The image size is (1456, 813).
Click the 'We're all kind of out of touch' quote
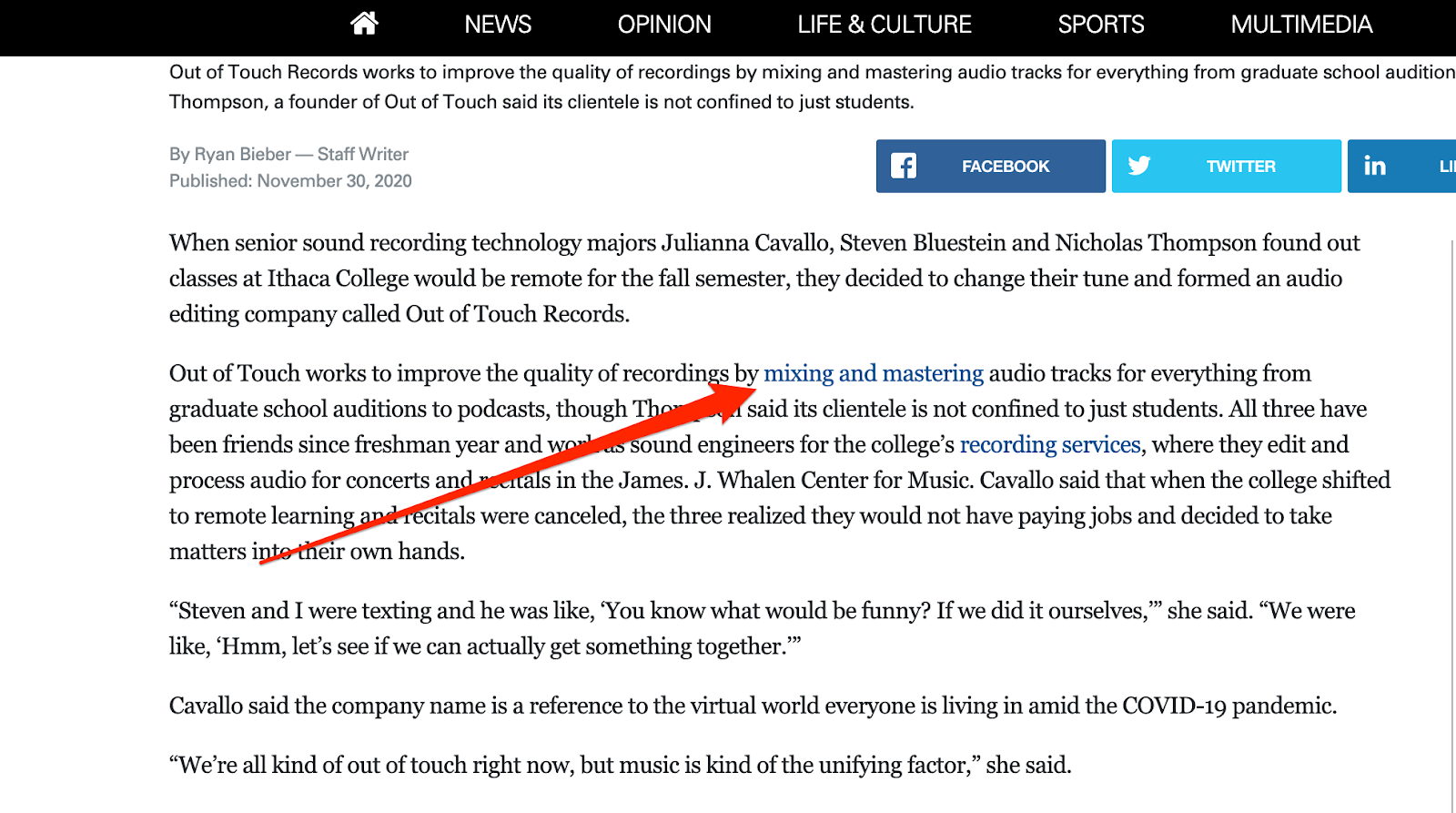click(x=620, y=765)
